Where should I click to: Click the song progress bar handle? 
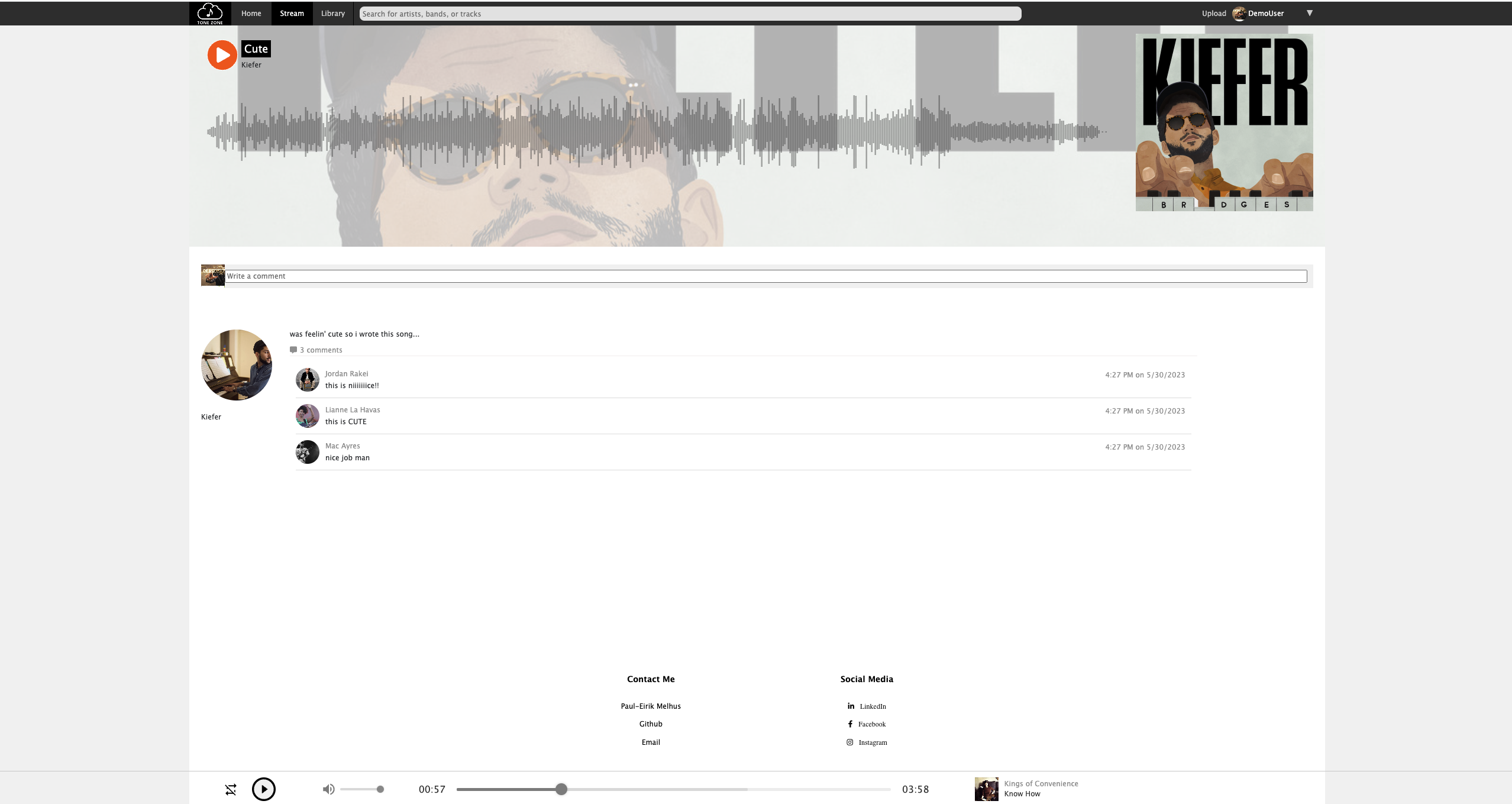[561, 789]
